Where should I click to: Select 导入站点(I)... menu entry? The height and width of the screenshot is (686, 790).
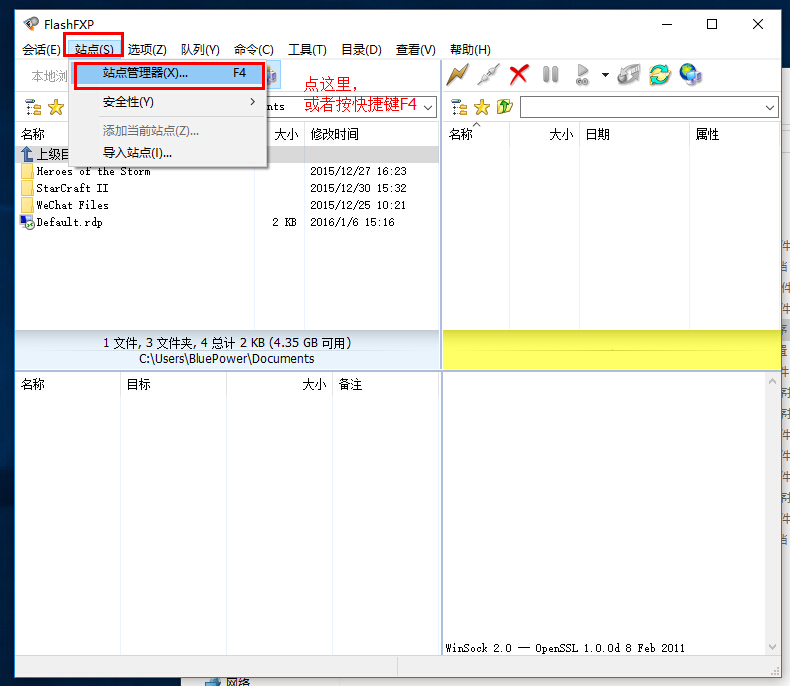point(169,153)
